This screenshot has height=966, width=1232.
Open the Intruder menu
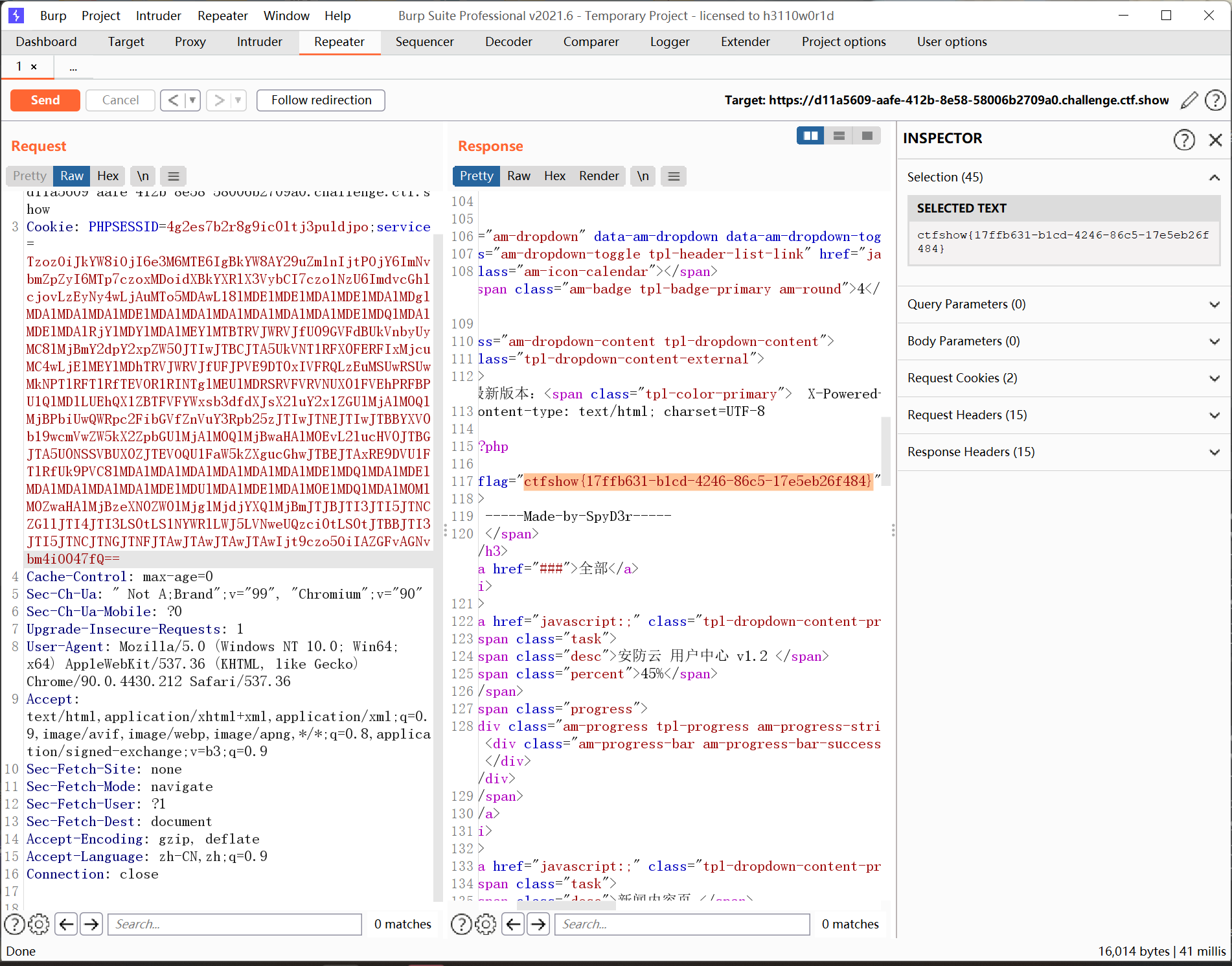click(159, 16)
